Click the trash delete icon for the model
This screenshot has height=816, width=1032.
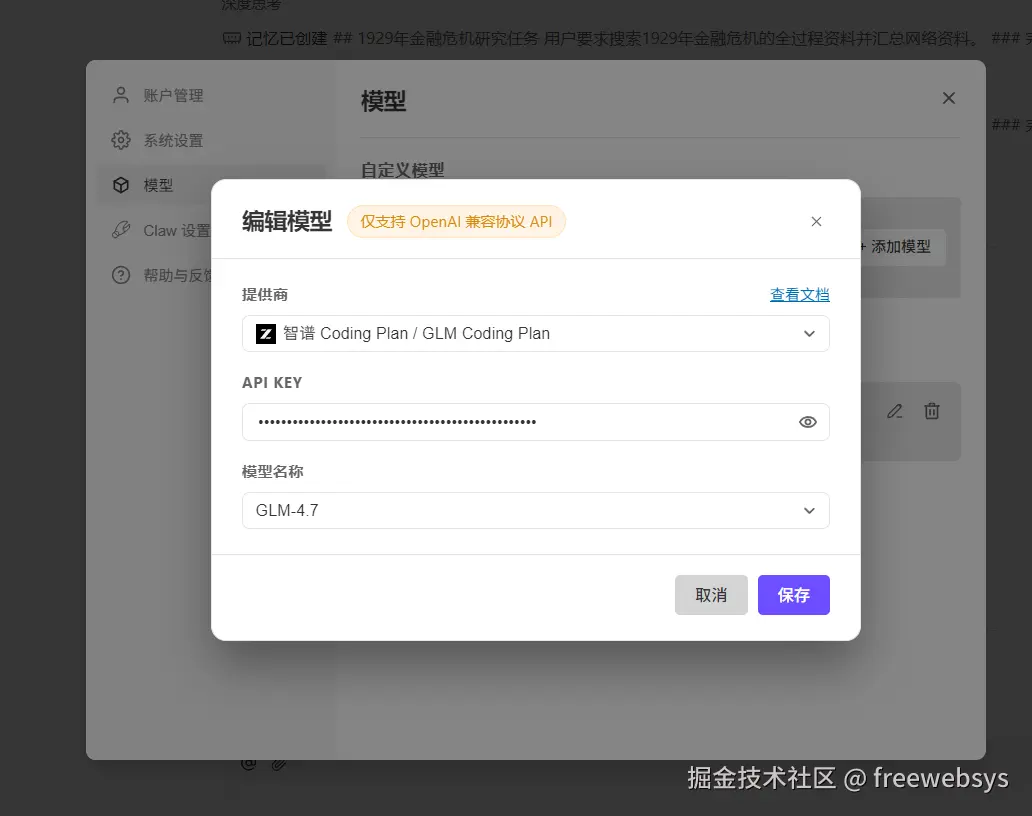tap(931, 411)
